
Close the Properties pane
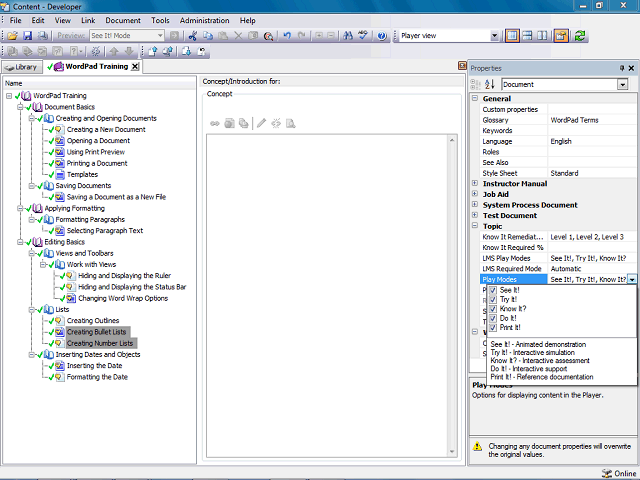coord(631,68)
